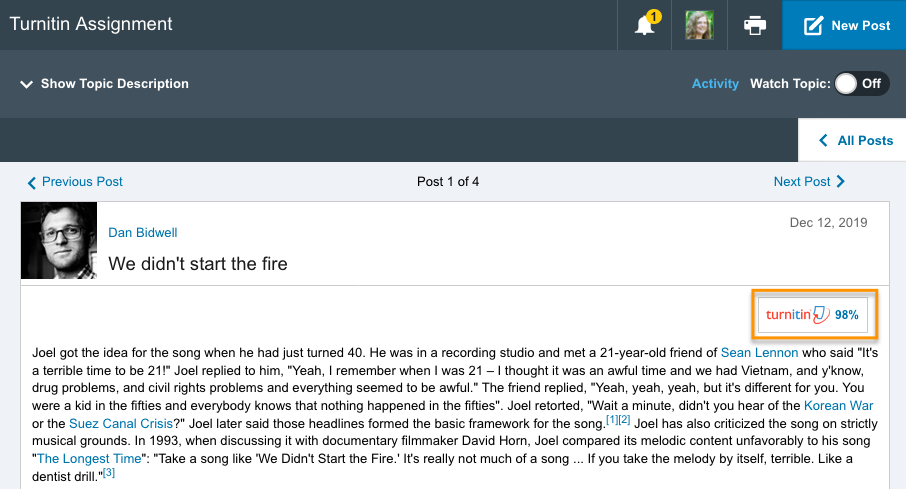Click the printer icon

[x=755, y=25]
